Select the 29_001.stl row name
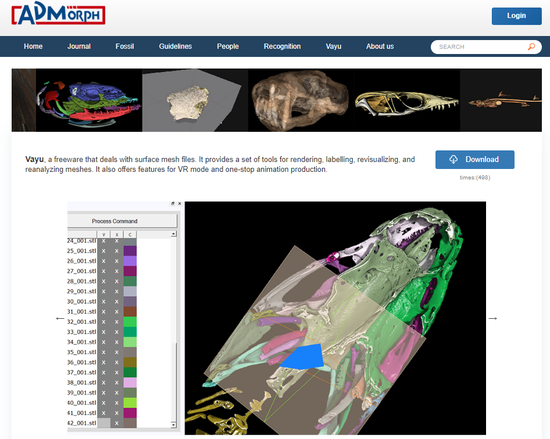 82,291
